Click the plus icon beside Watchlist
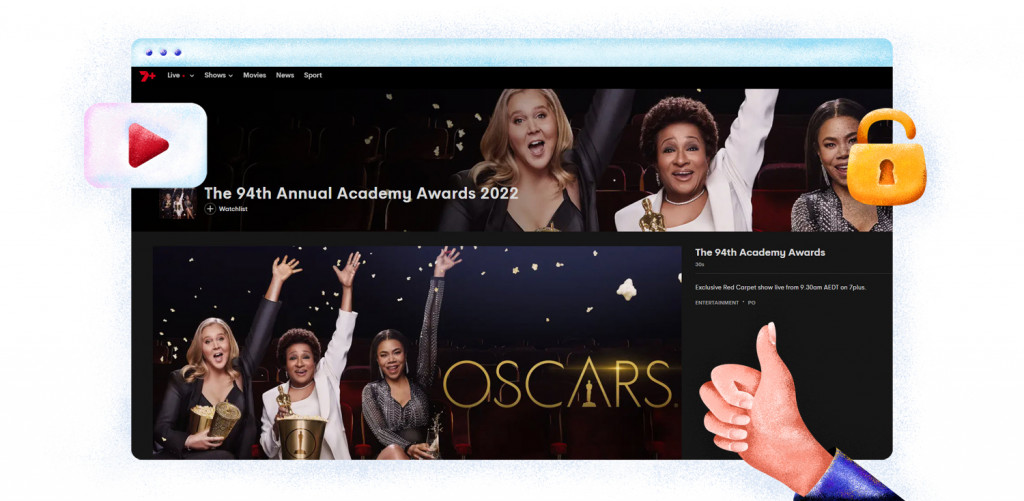This screenshot has height=501, width=1024. pyautogui.click(x=210, y=209)
